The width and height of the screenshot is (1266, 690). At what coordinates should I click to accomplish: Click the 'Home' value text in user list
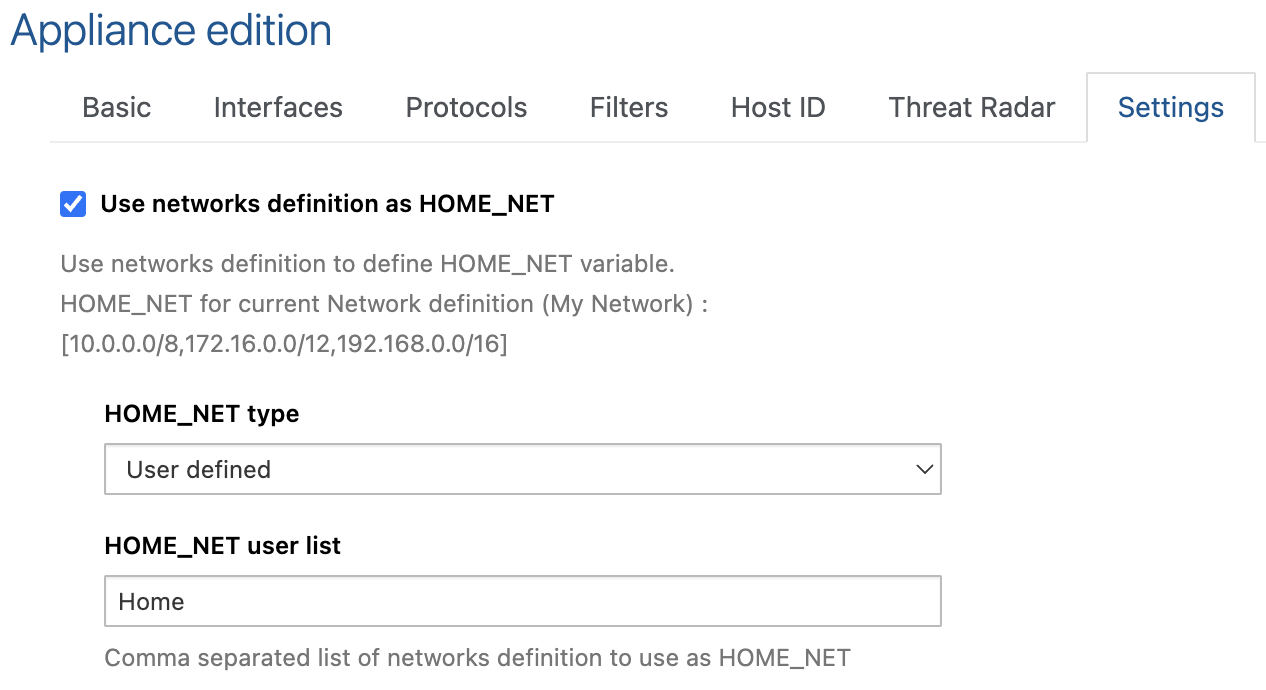coord(152,601)
